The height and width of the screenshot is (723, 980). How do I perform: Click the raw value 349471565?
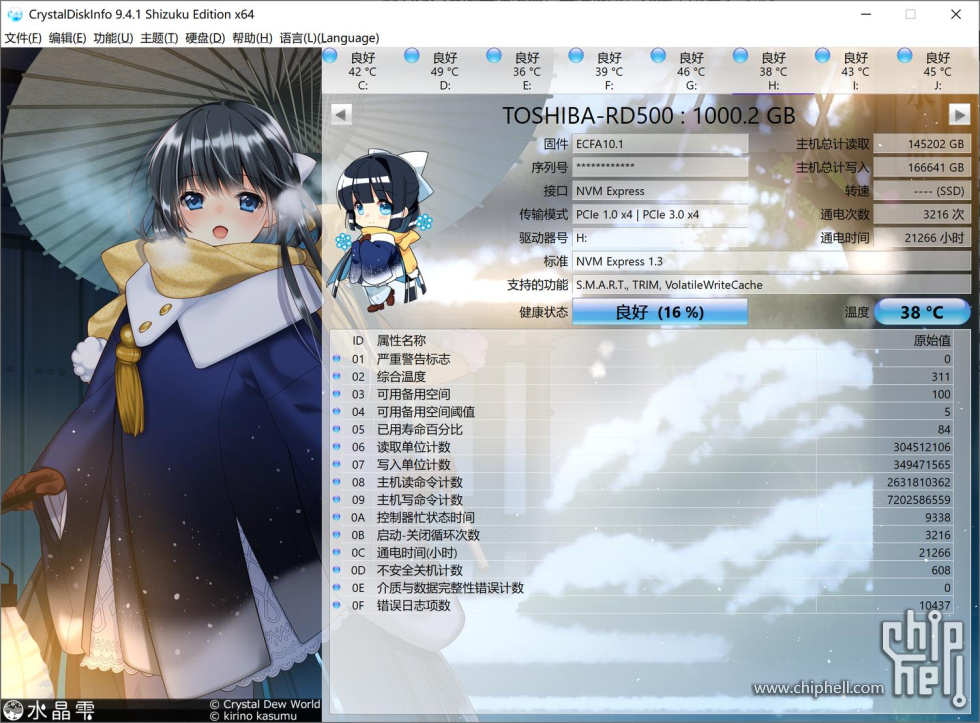(x=922, y=464)
